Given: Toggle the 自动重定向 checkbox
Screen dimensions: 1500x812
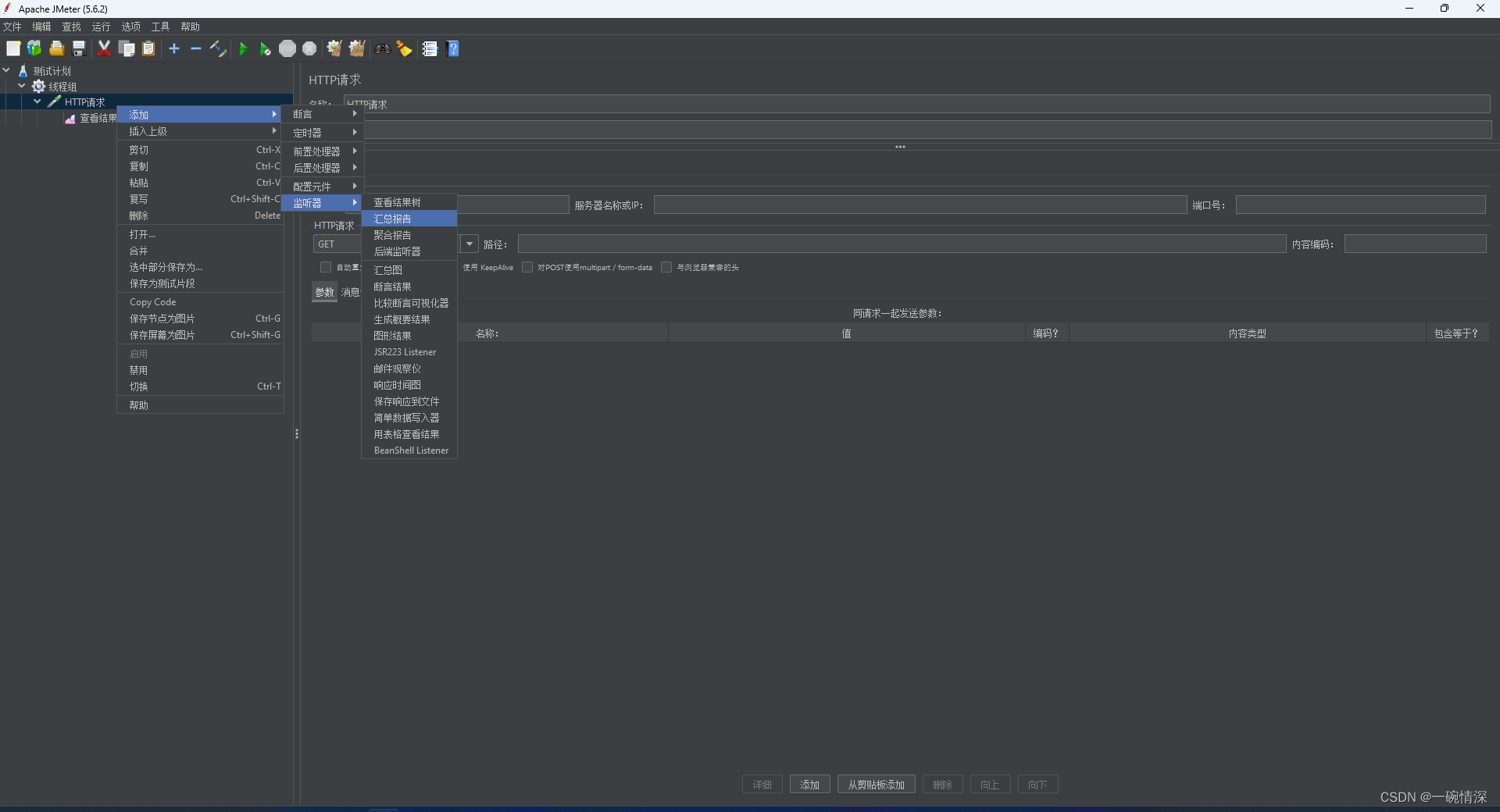Looking at the screenshot, I should [326, 267].
